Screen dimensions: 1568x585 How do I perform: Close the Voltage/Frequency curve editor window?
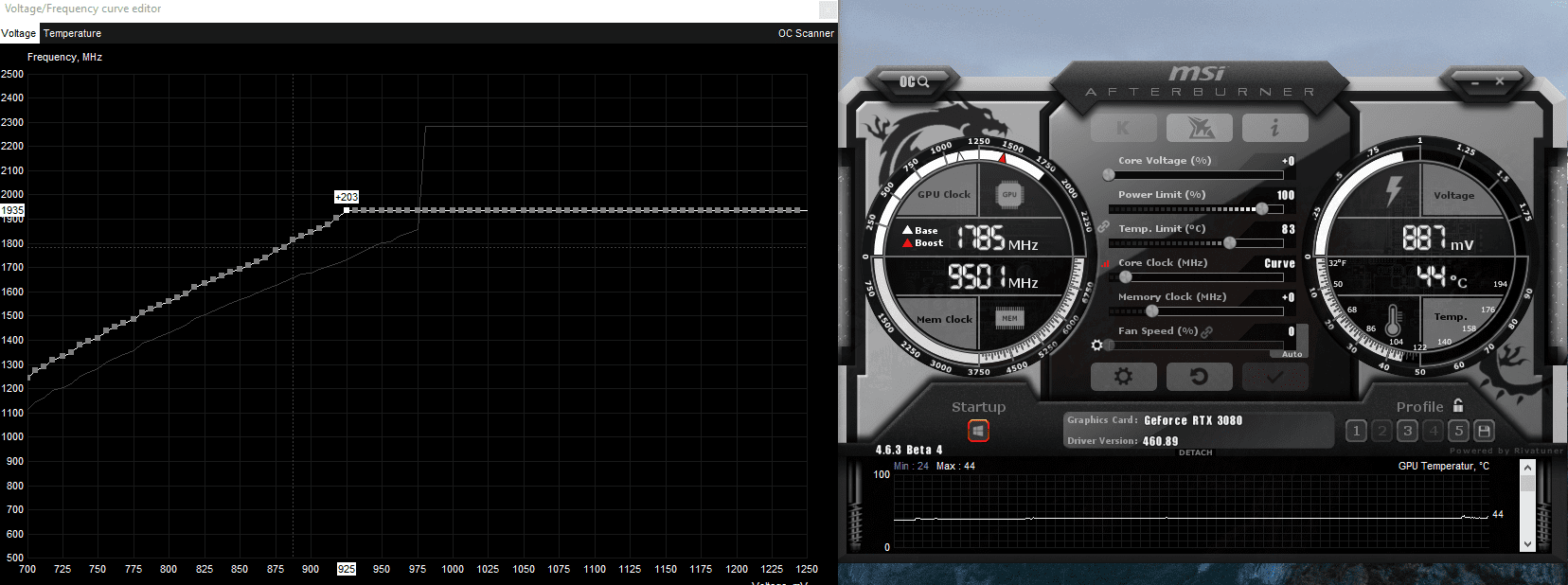[828, 9]
